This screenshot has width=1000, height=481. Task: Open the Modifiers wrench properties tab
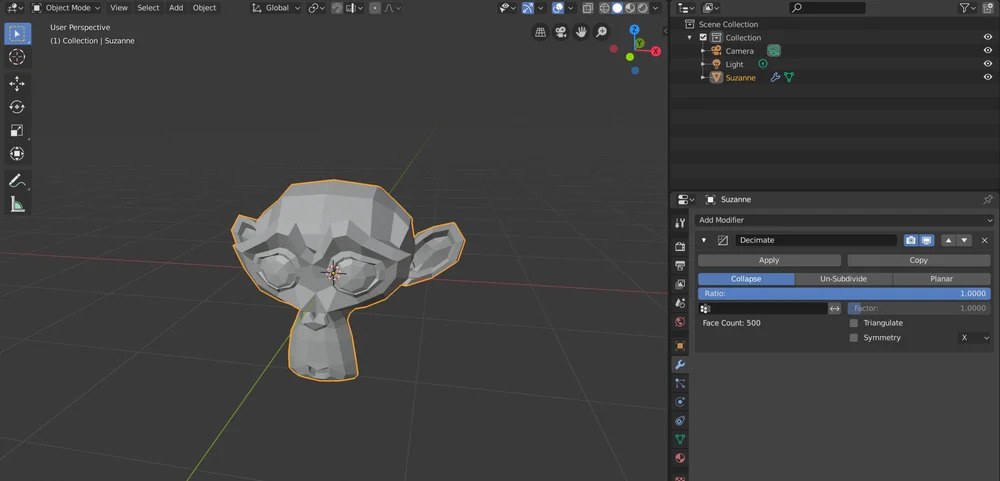click(x=680, y=365)
